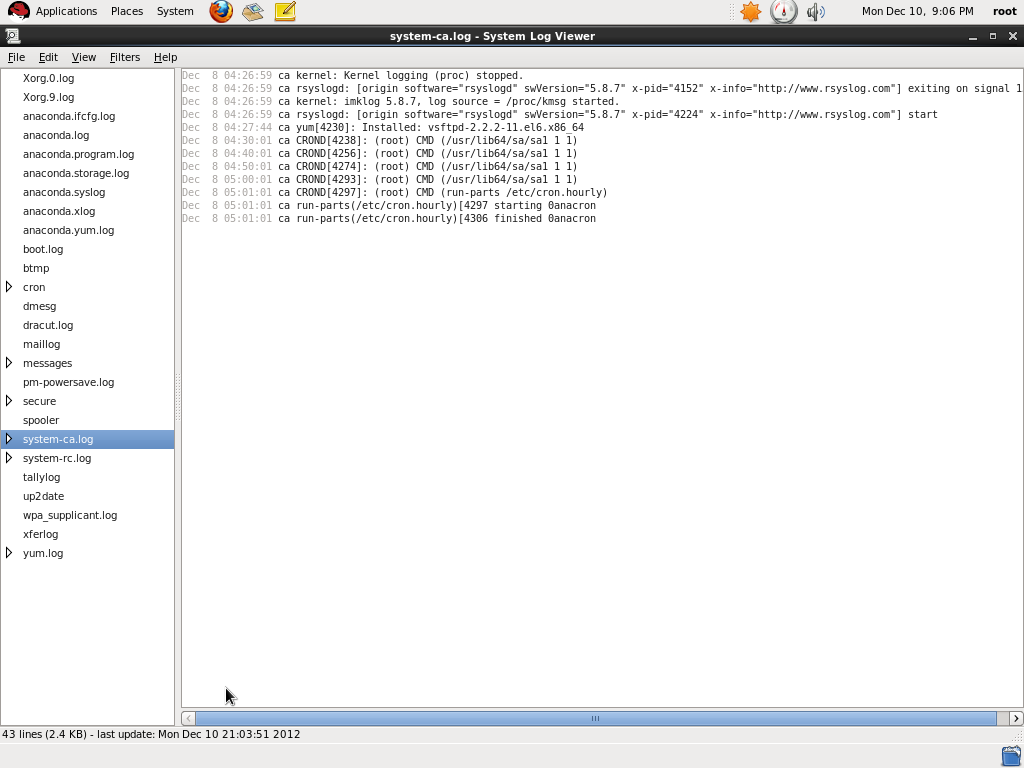Click the horizontal scrollbar right arrow
This screenshot has width=1024, height=768.
pyautogui.click(x=1016, y=718)
